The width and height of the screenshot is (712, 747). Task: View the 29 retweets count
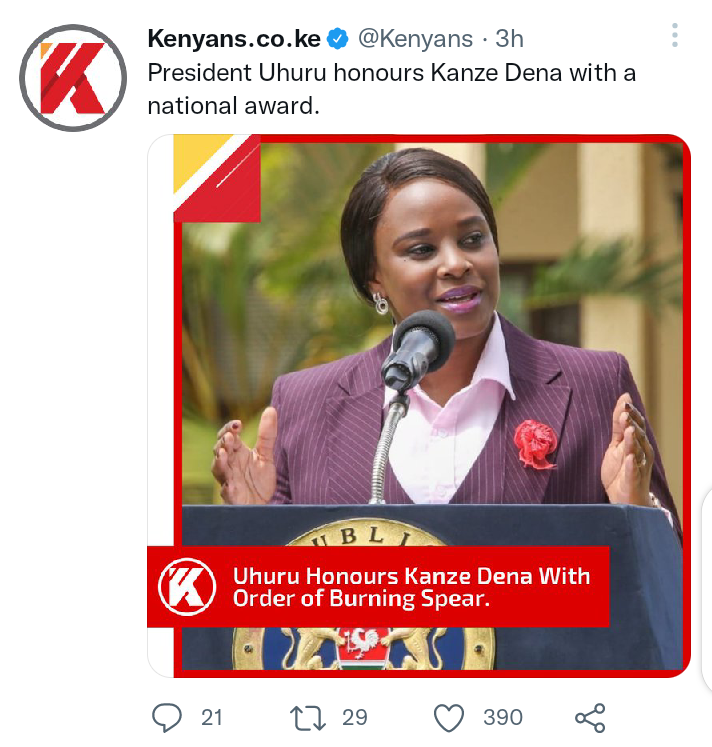(355, 718)
